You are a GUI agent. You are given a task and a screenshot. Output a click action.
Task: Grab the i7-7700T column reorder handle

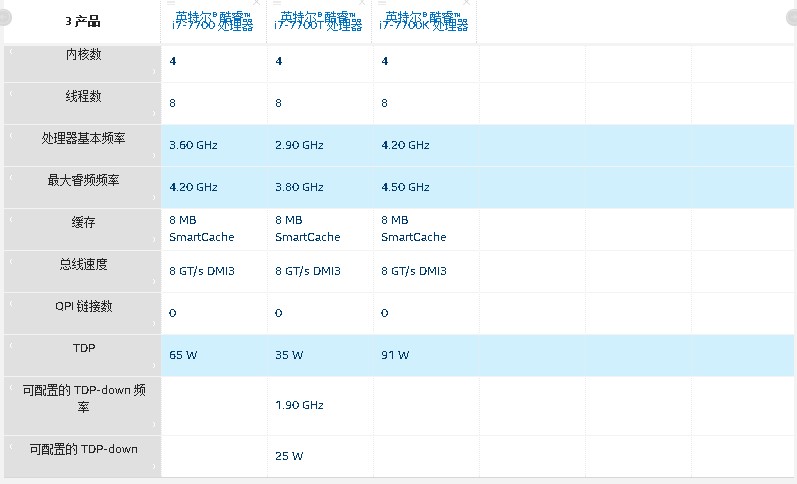click(x=277, y=3)
